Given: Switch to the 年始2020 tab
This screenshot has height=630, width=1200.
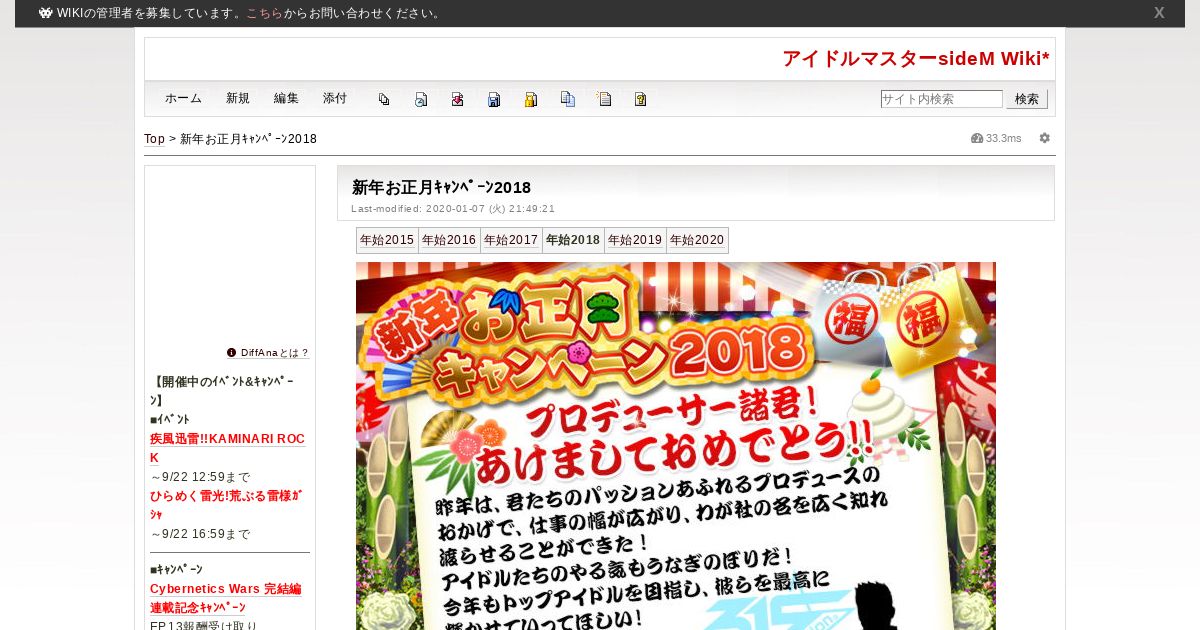Looking at the screenshot, I should 697,240.
